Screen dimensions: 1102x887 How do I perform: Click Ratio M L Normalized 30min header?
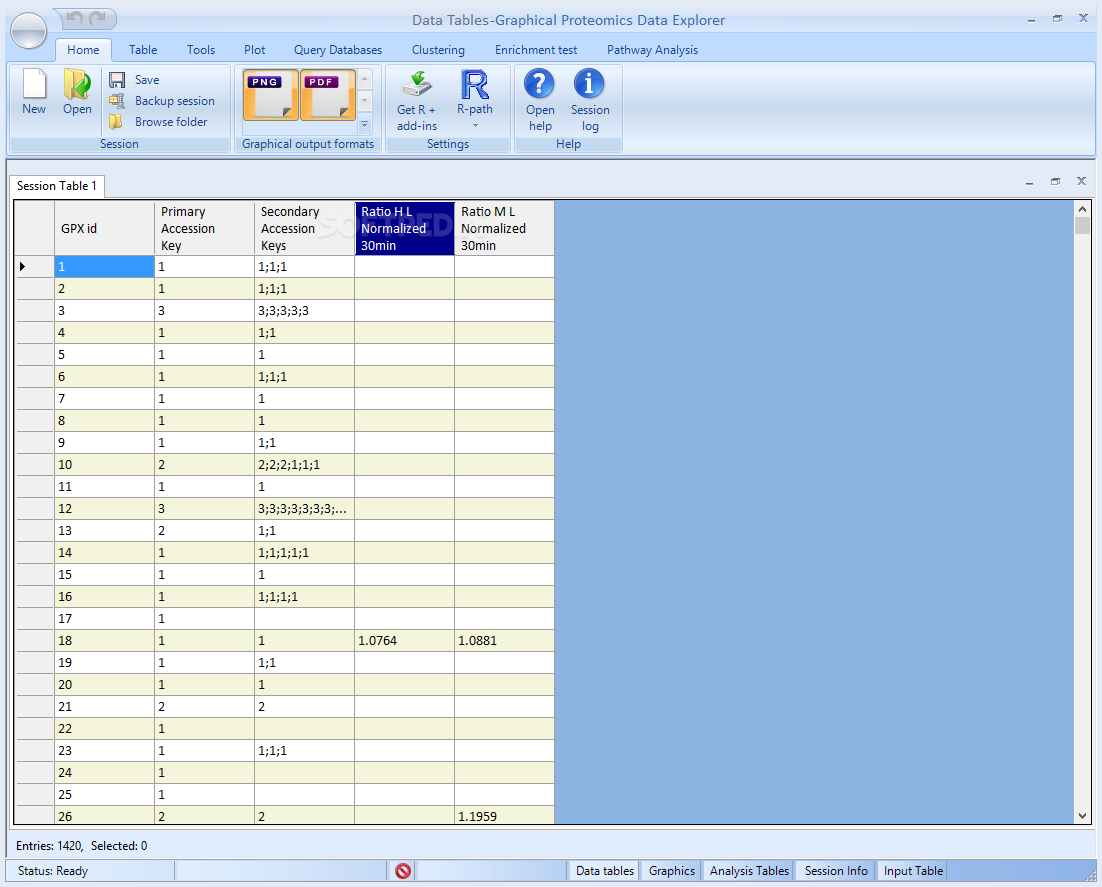tap(504, 228)
